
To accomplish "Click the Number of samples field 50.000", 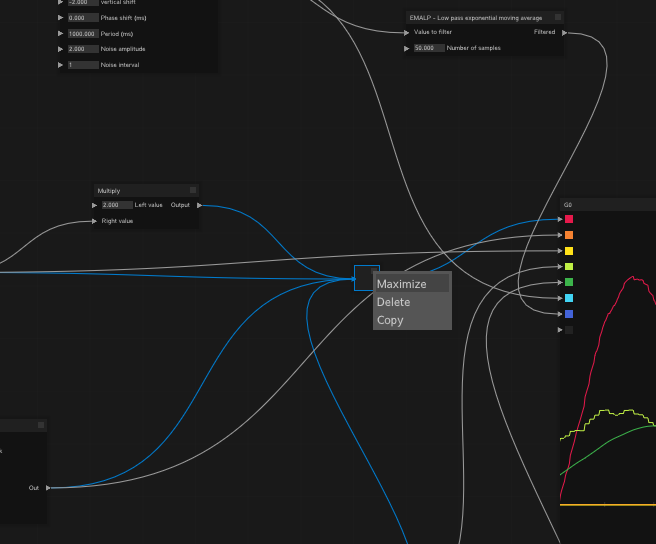I will pyautogui.click(x=429, y=48).
